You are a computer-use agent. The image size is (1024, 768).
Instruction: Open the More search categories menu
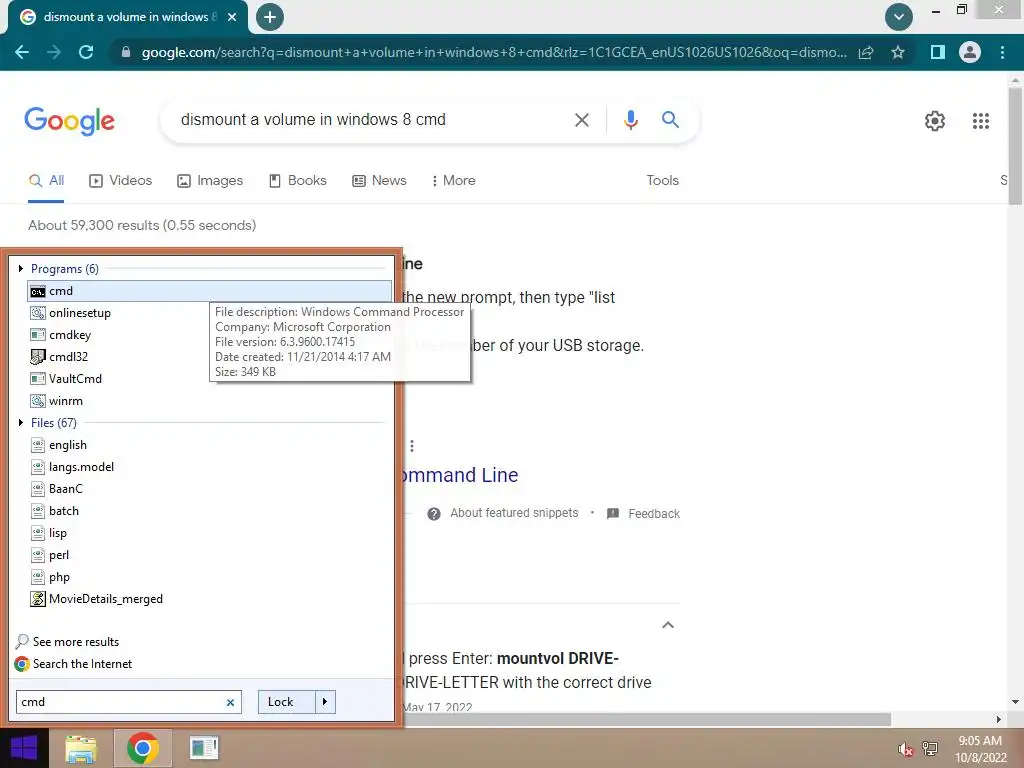click(453, 181)
